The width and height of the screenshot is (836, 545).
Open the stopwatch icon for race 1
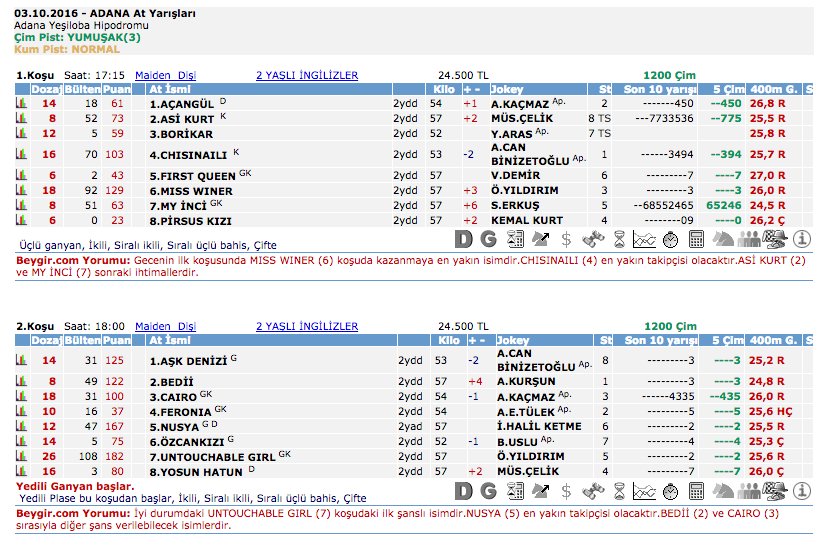[670, 239]
